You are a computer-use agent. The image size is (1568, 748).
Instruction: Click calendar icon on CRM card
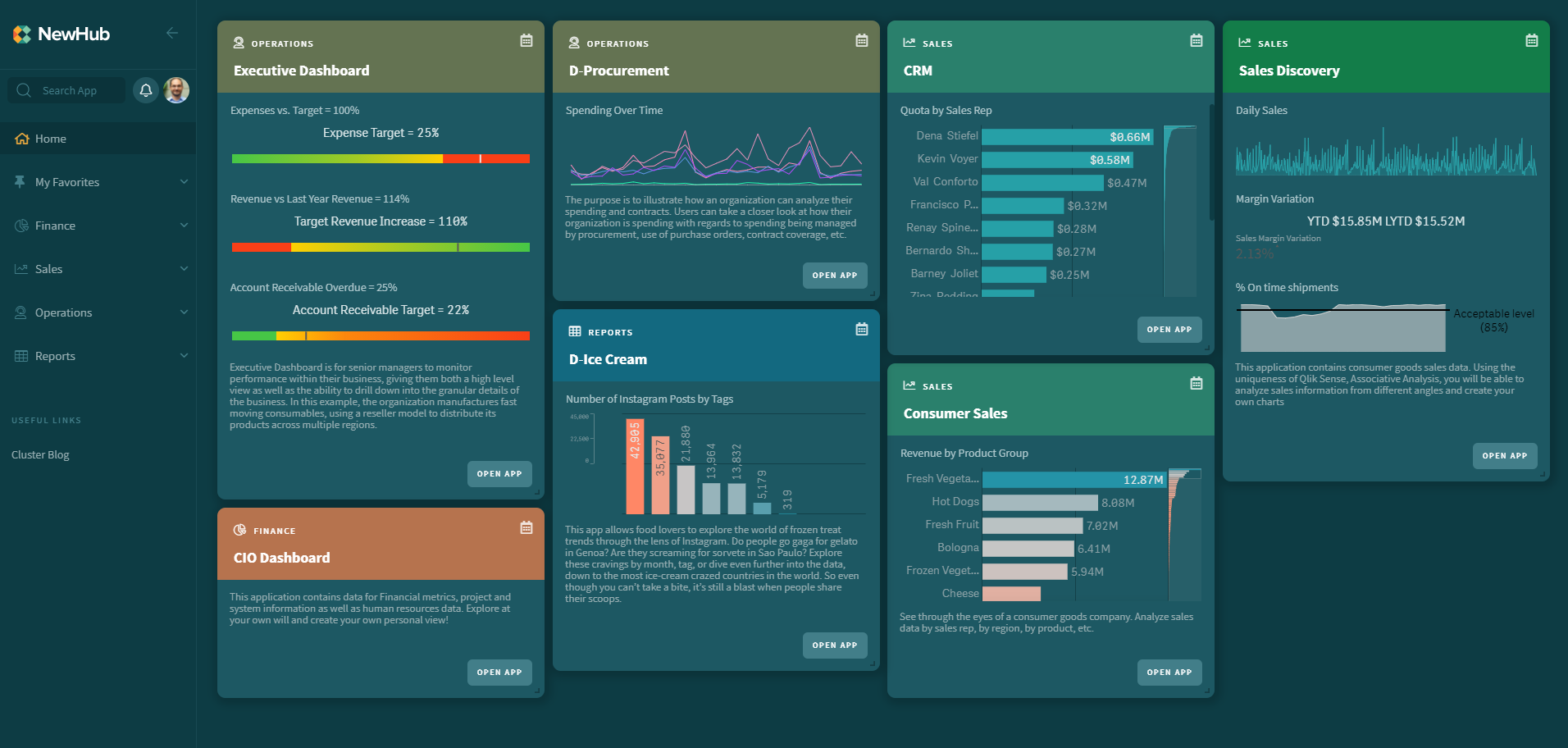(1197, 40)
